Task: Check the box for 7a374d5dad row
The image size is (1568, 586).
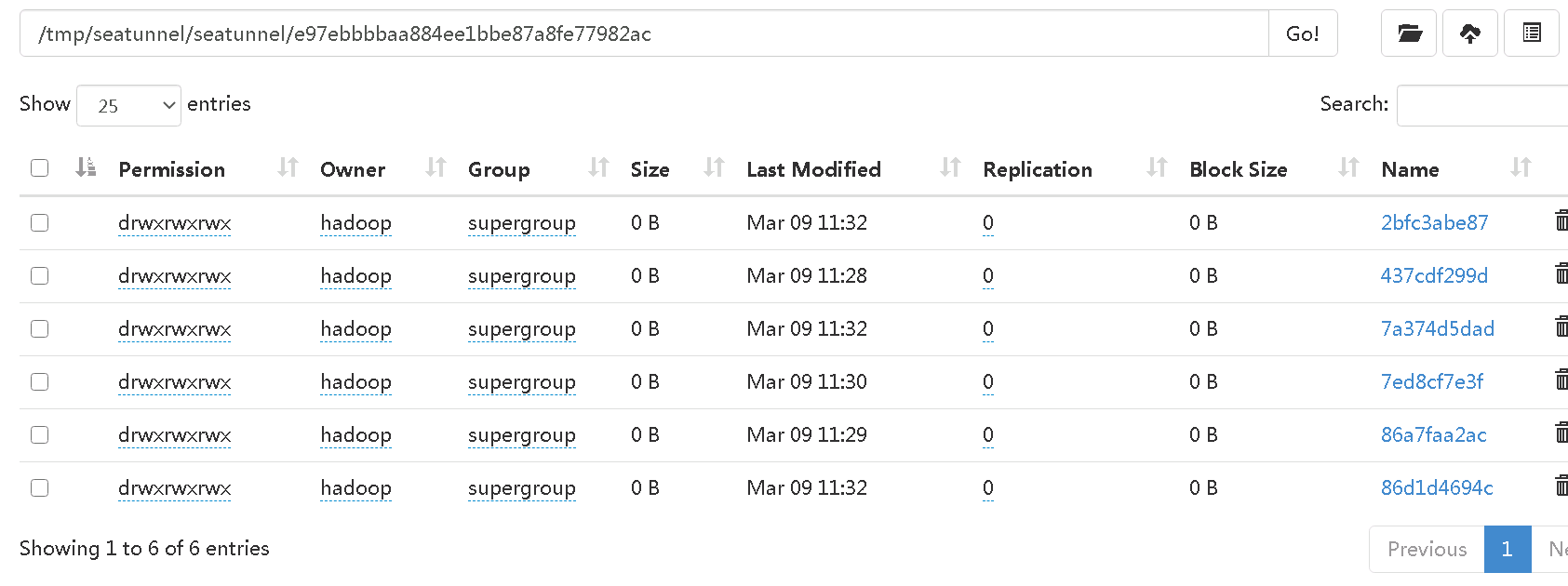Action: (39, 329)
